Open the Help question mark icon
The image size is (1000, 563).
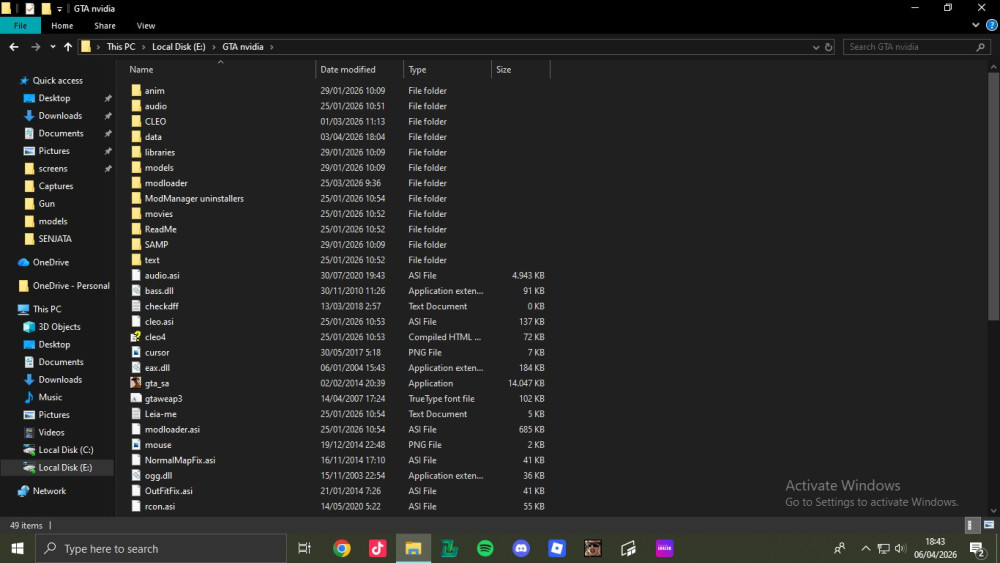point(992,26)
